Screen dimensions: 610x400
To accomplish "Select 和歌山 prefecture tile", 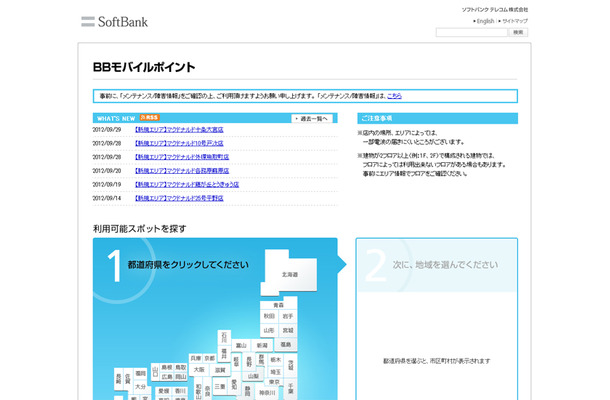I will click(x=198, y=390).
